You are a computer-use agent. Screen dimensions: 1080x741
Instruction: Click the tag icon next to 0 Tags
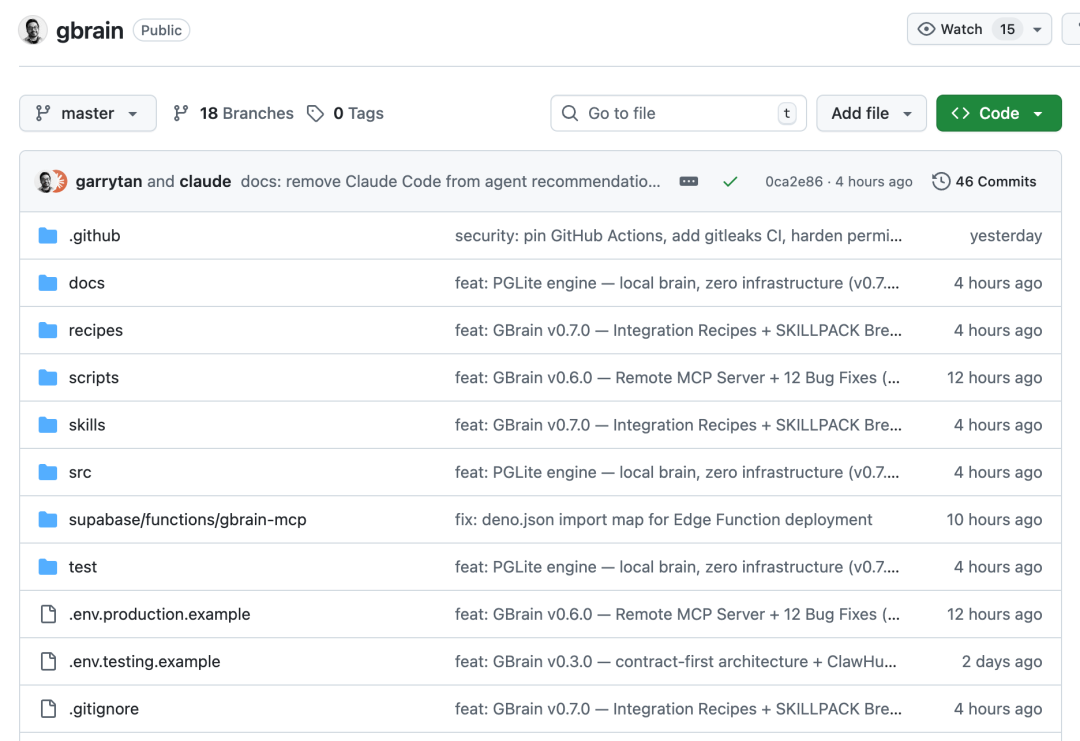315,113
